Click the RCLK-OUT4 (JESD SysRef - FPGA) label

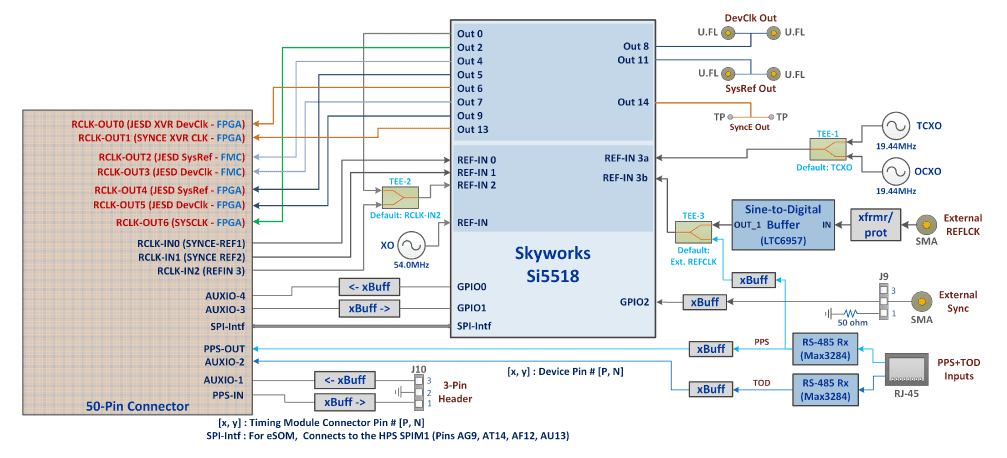click(x=170, y=190)
